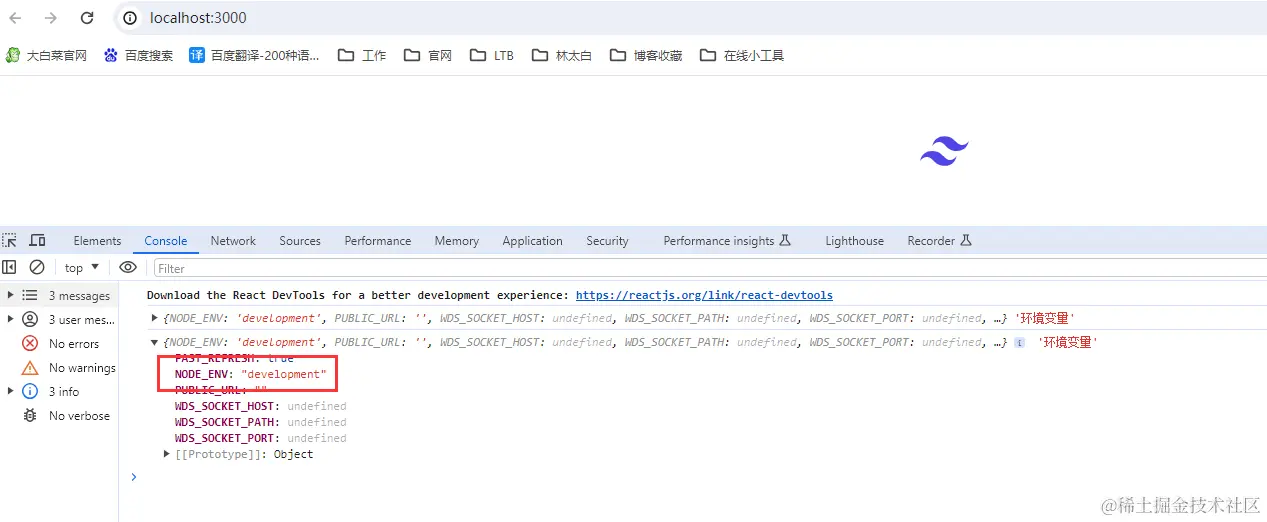View site information icon in address bar
This screenshot has height=522, width=1267.
129,18
